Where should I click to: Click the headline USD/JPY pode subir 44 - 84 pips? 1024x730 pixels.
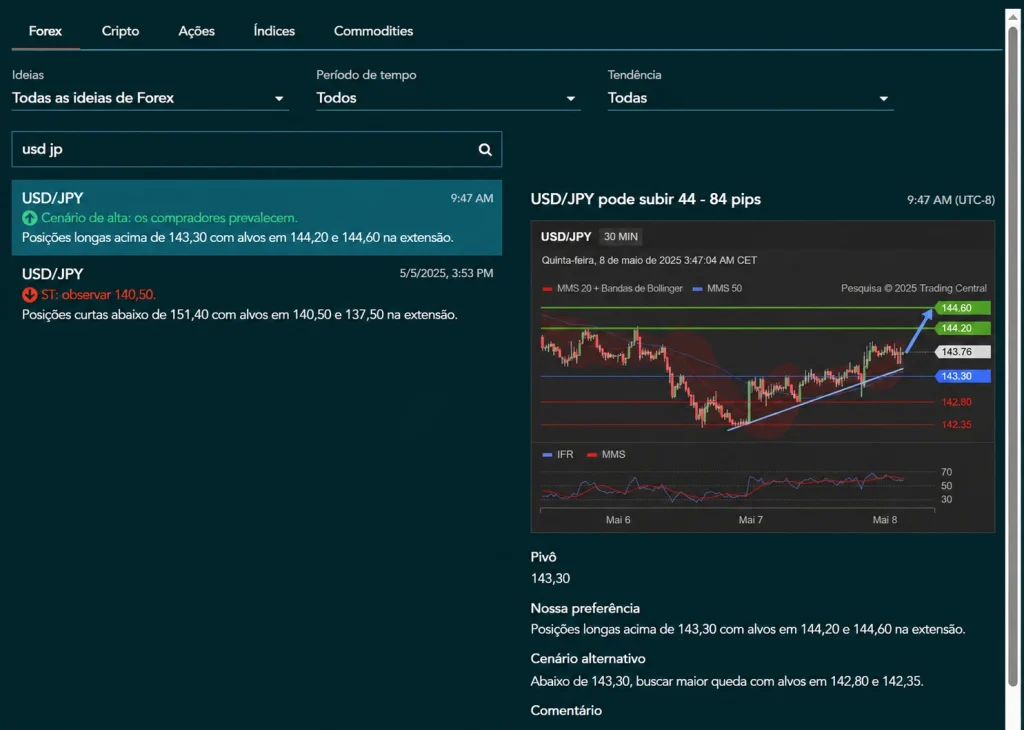(646, 199)
